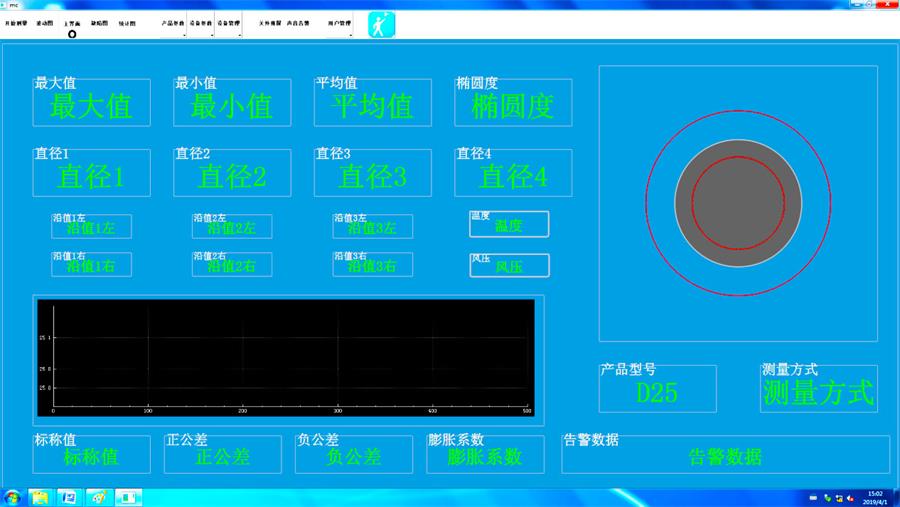This screenshot has height=507, width=900.
Task: Switch to the 波动图 view
Action: click(x=45, y=22)
